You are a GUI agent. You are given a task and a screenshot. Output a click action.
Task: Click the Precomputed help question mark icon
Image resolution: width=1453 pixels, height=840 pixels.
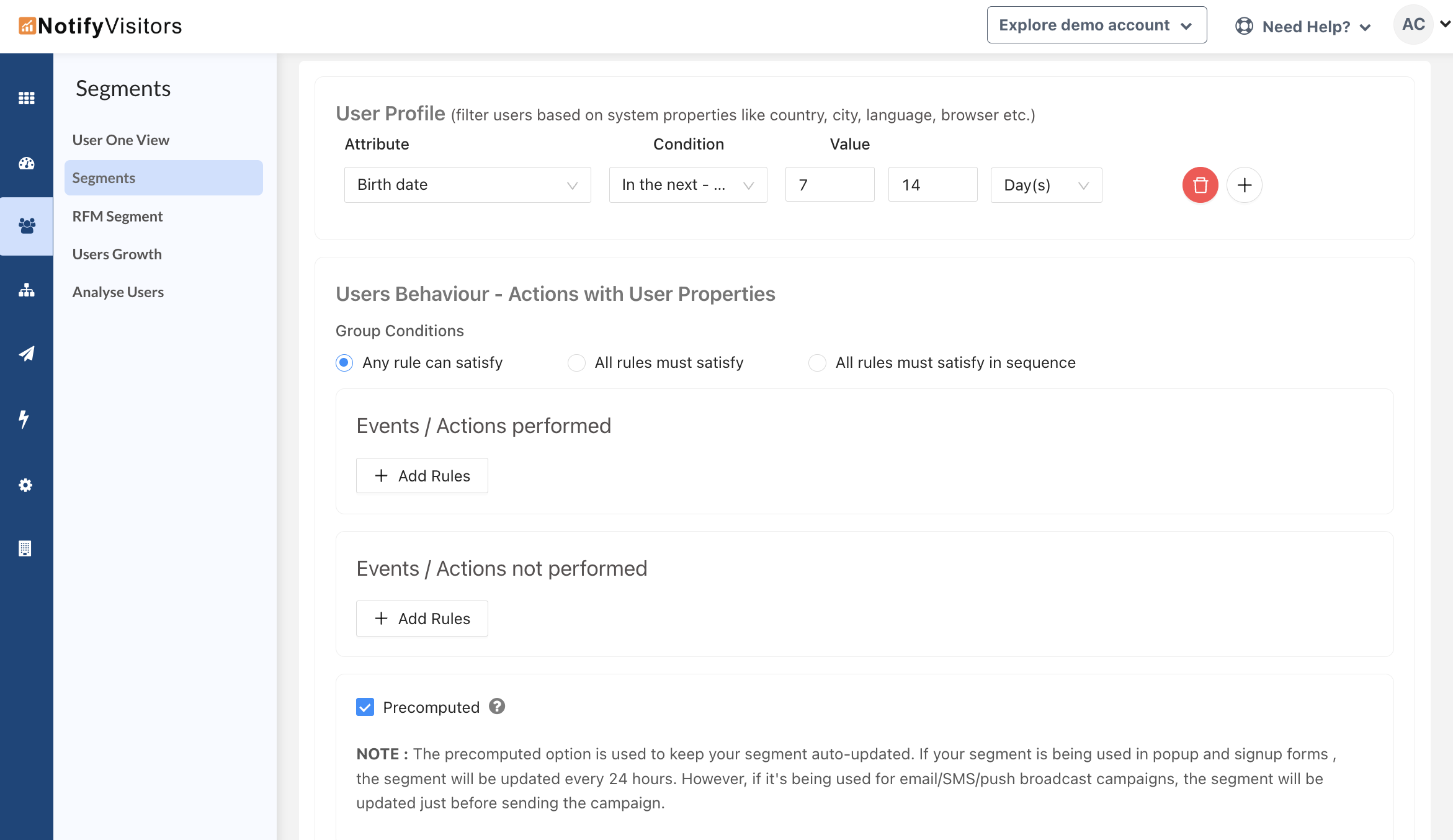[x=496, y=706]
